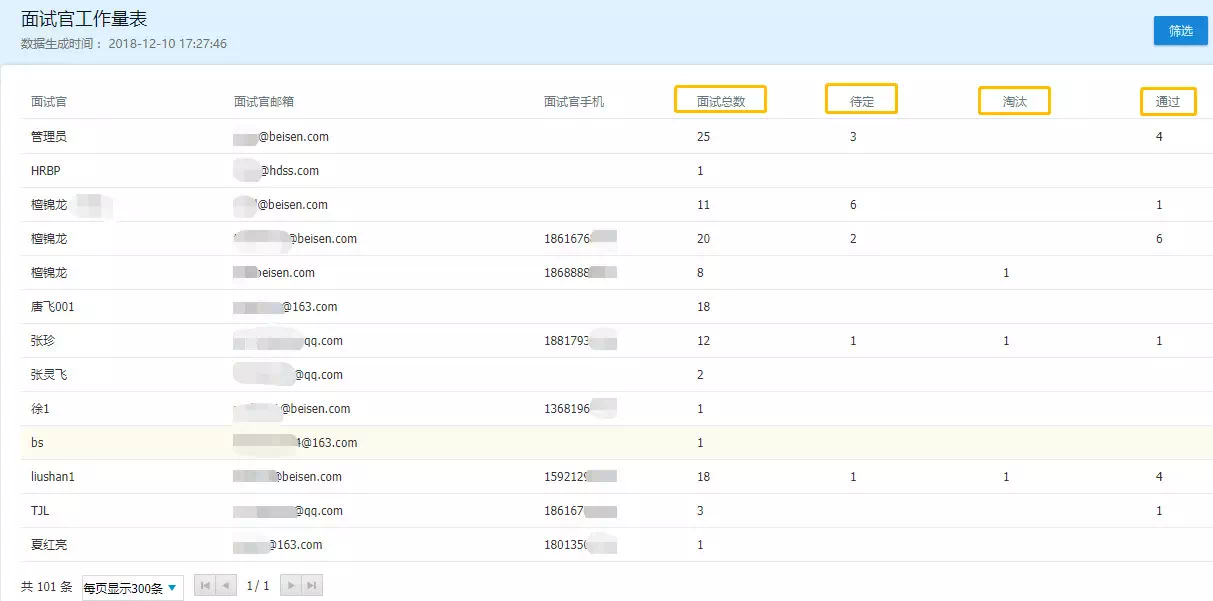Viewport: 1213px width, 601px height.
Task: Click the highlighted 面试总数 column header
Action: (721, 99)
